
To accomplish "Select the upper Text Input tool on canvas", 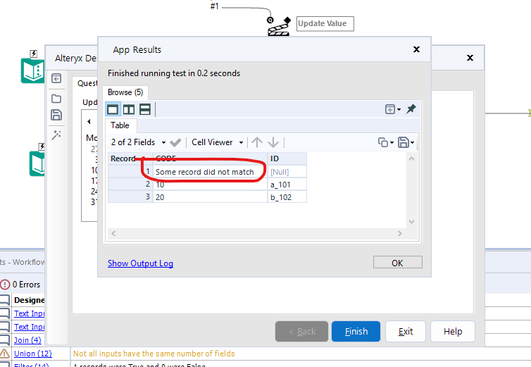I will tap(33, 70).
